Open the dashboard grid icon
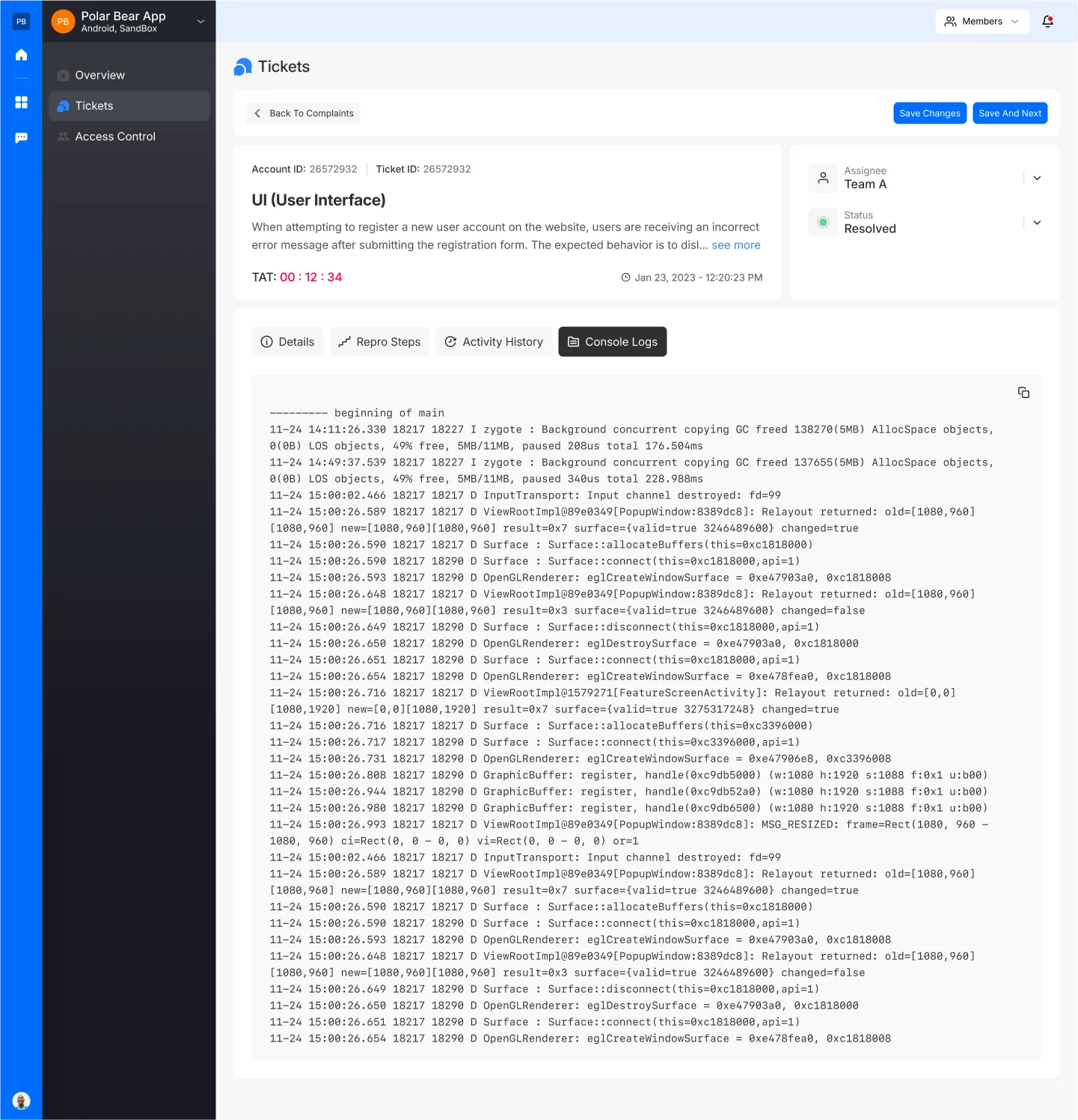 pyautogui.click(x=21, y=102)
